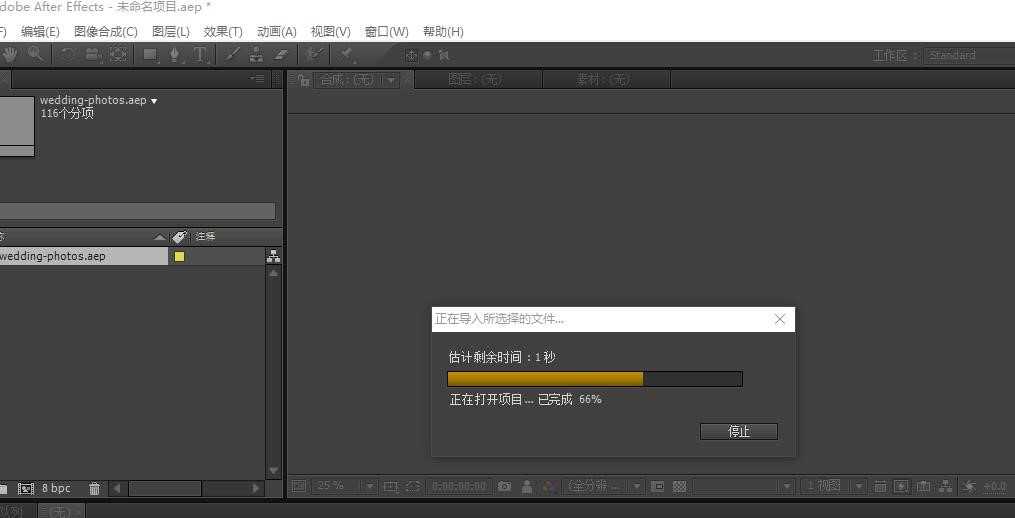Select the Pen tool
Image resolution: width=1015 pixels, height=518 pixels.
point(175,55)
